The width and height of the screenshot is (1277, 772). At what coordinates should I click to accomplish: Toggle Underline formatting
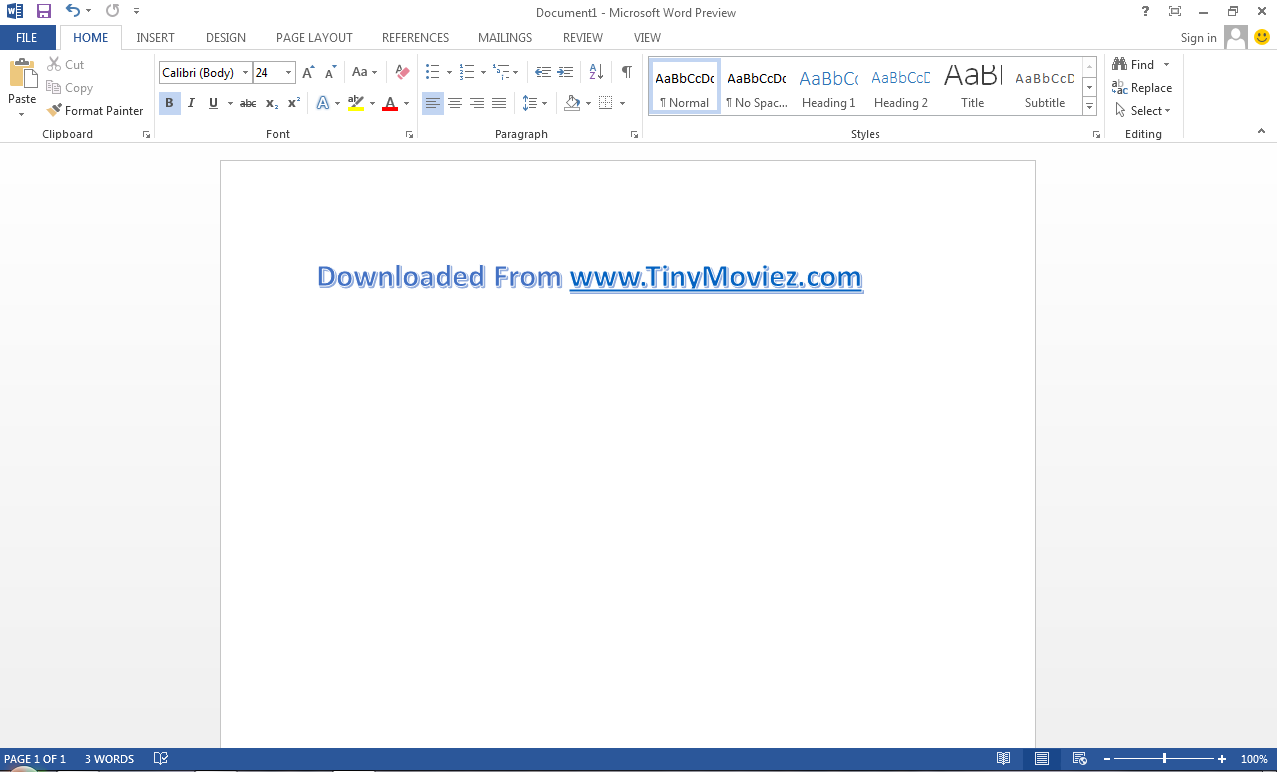coord(213,103)
